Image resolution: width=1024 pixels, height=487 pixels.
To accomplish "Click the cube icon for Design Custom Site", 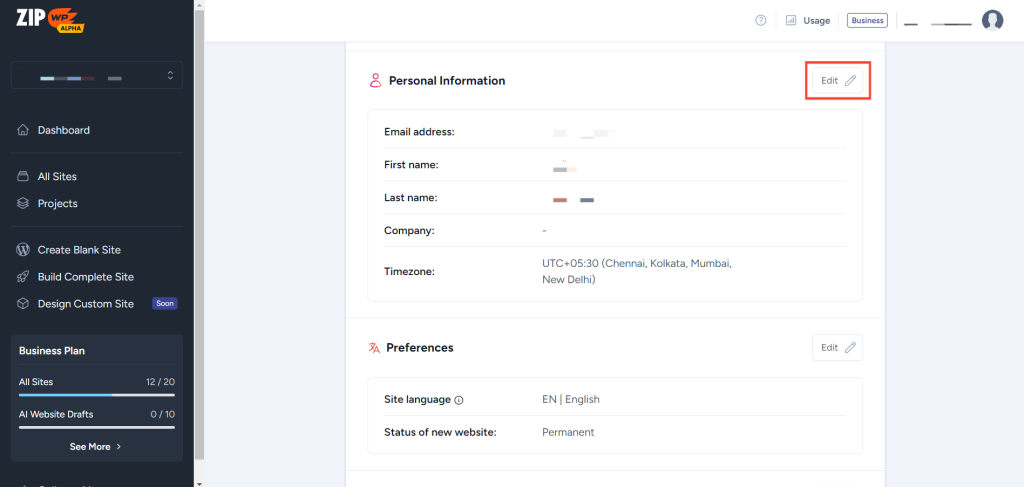I will pos(24,304).
